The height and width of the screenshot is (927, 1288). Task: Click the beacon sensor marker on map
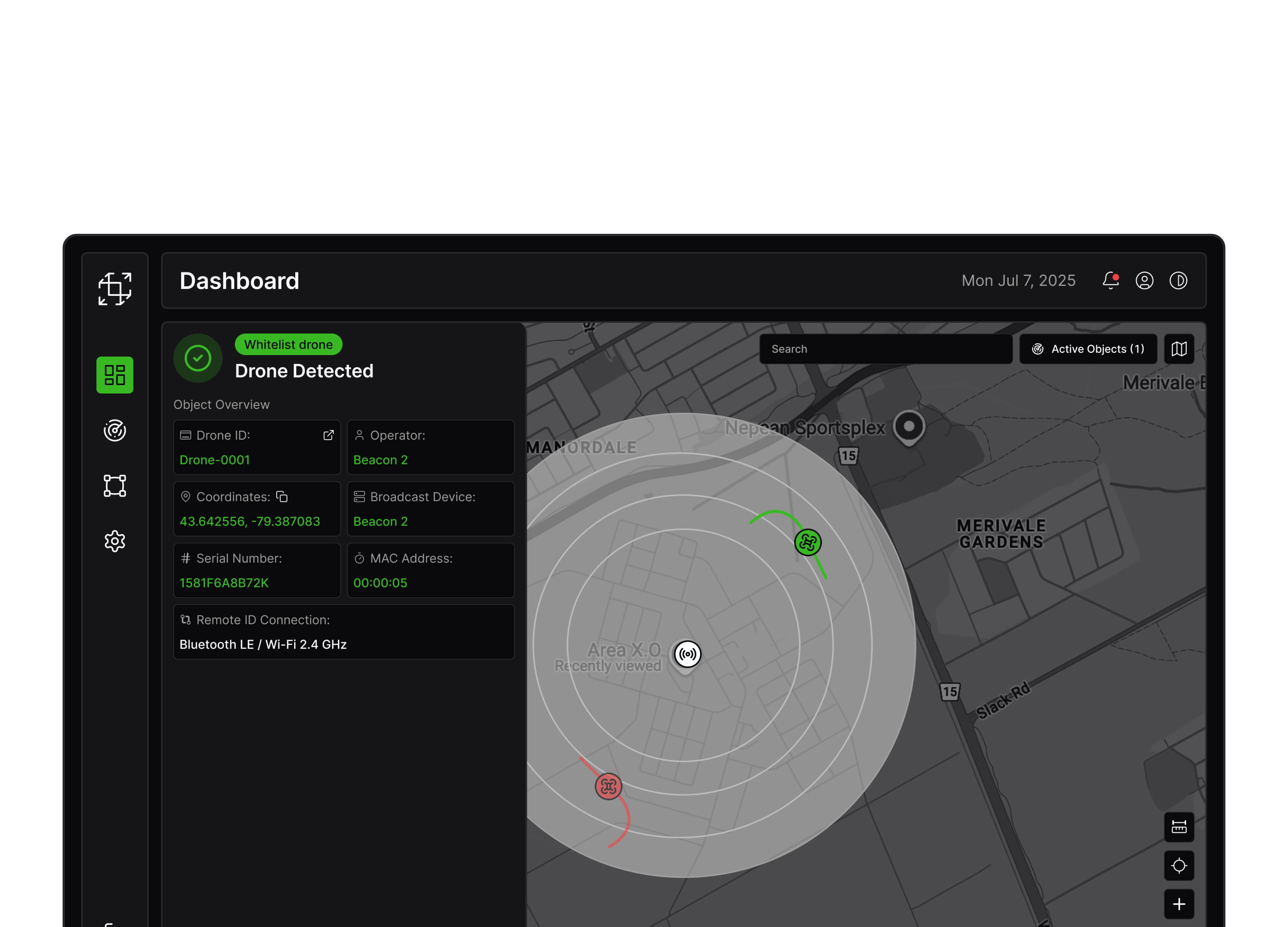(x=687, y=654)
